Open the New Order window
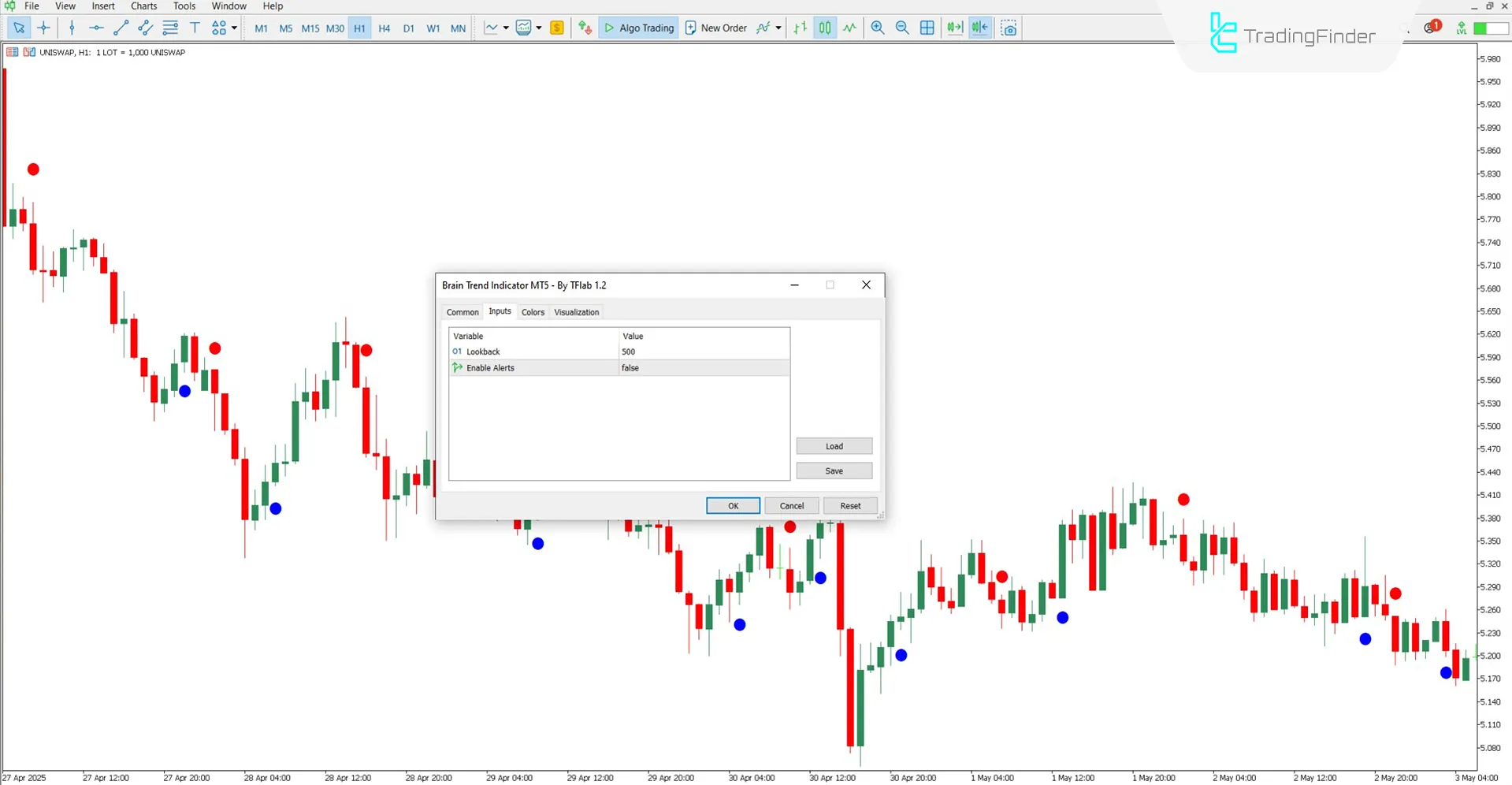Screen dimensions: 1512x785 coord(715,28)
